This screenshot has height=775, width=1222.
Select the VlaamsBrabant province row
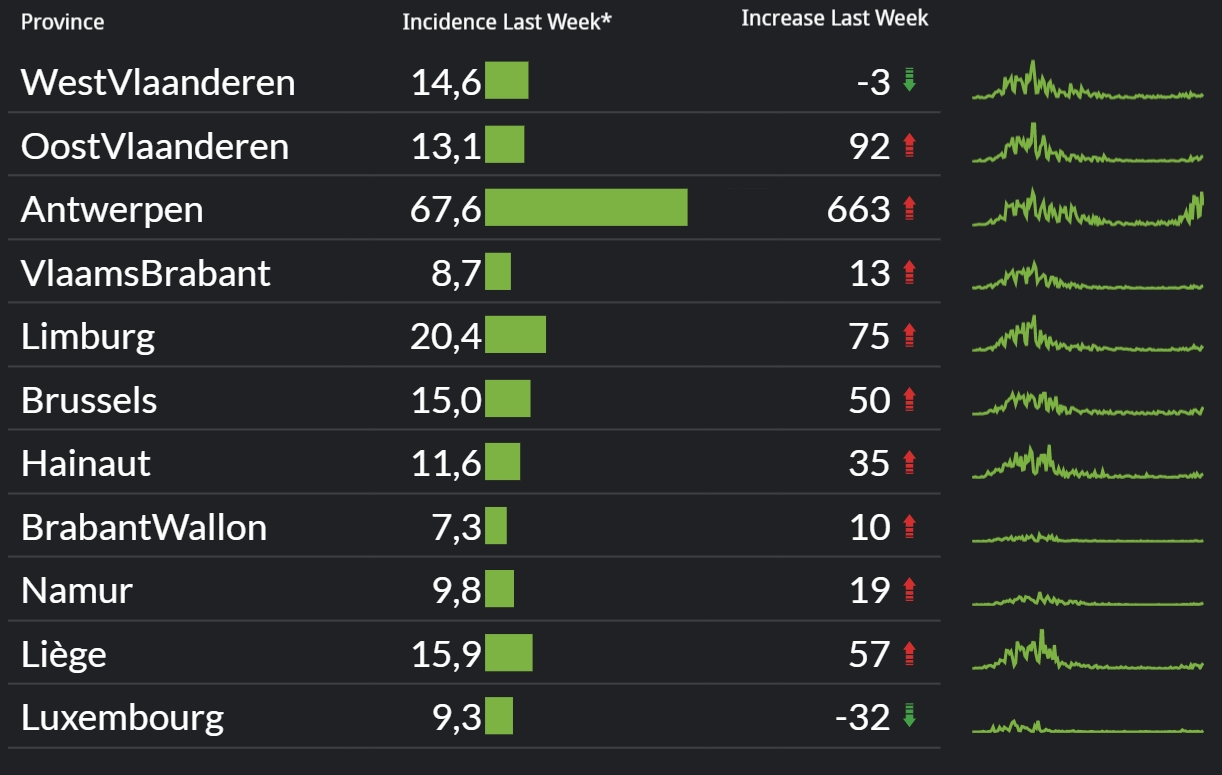(146, 273)
